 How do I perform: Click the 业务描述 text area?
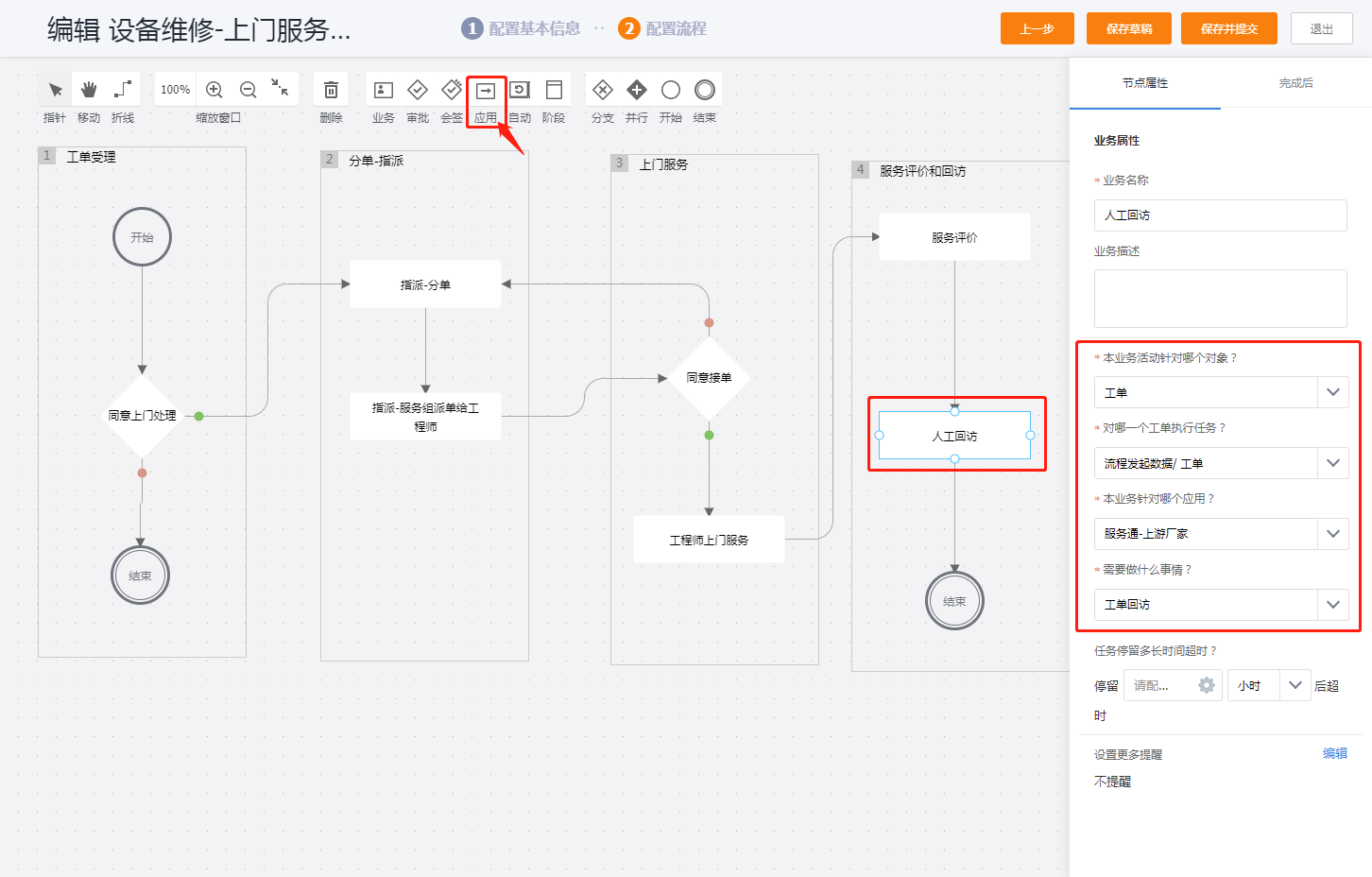click(1221, 299)
